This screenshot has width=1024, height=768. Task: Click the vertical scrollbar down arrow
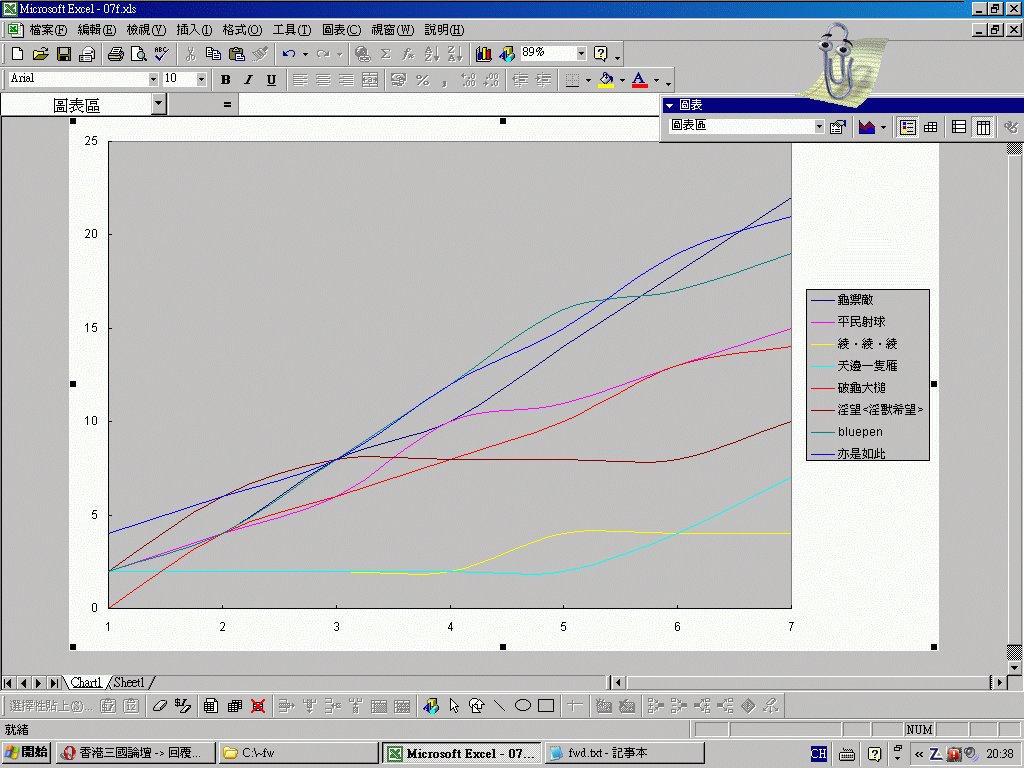click(x=1014, y=667)
